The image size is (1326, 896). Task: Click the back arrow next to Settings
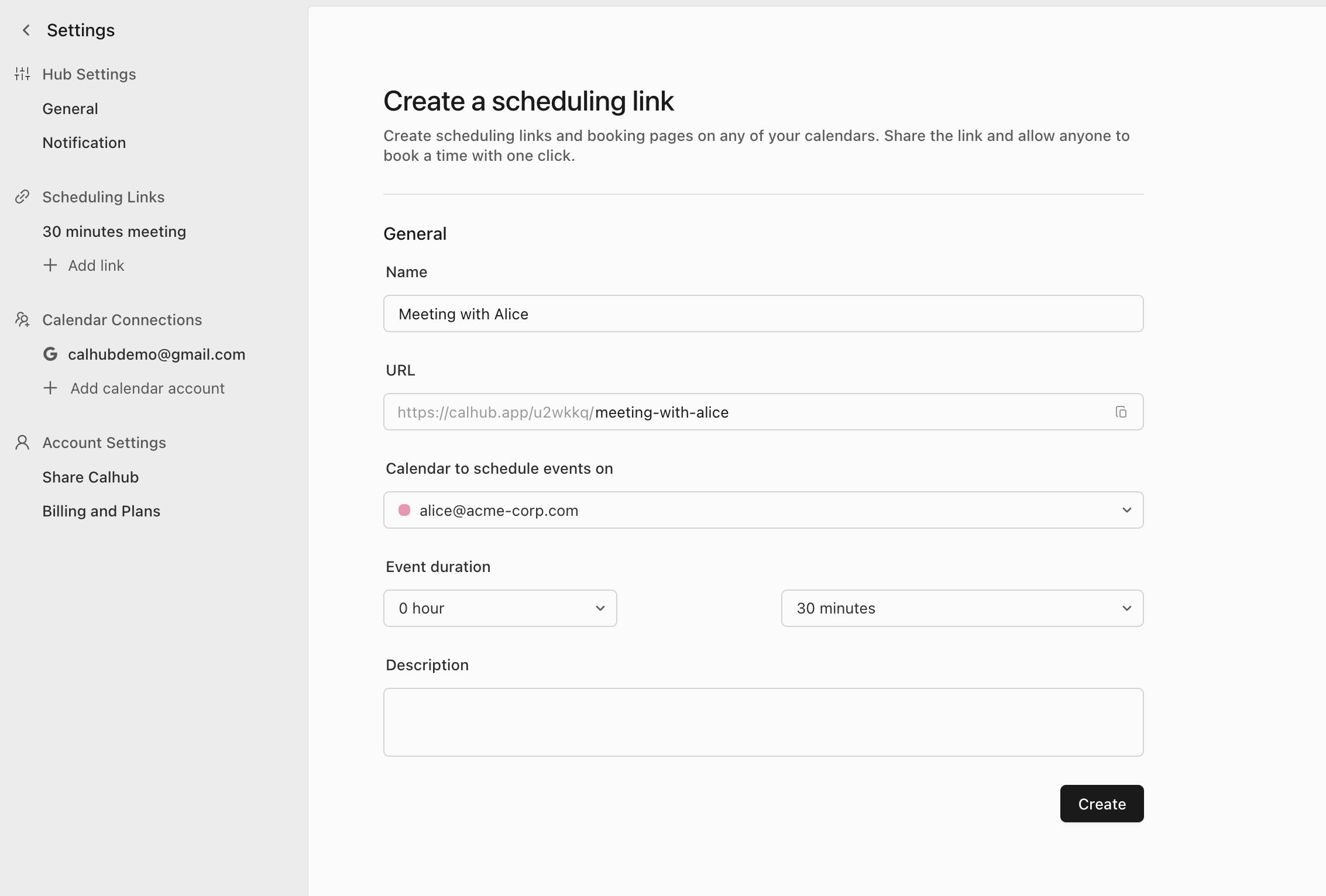(x=26, y=30)
